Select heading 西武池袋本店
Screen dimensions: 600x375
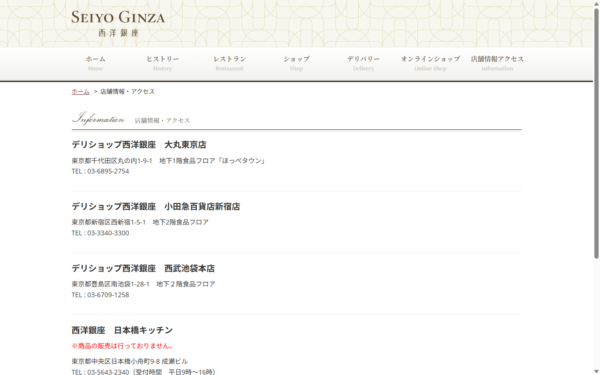pyautogui.click(x=189, y=268)
